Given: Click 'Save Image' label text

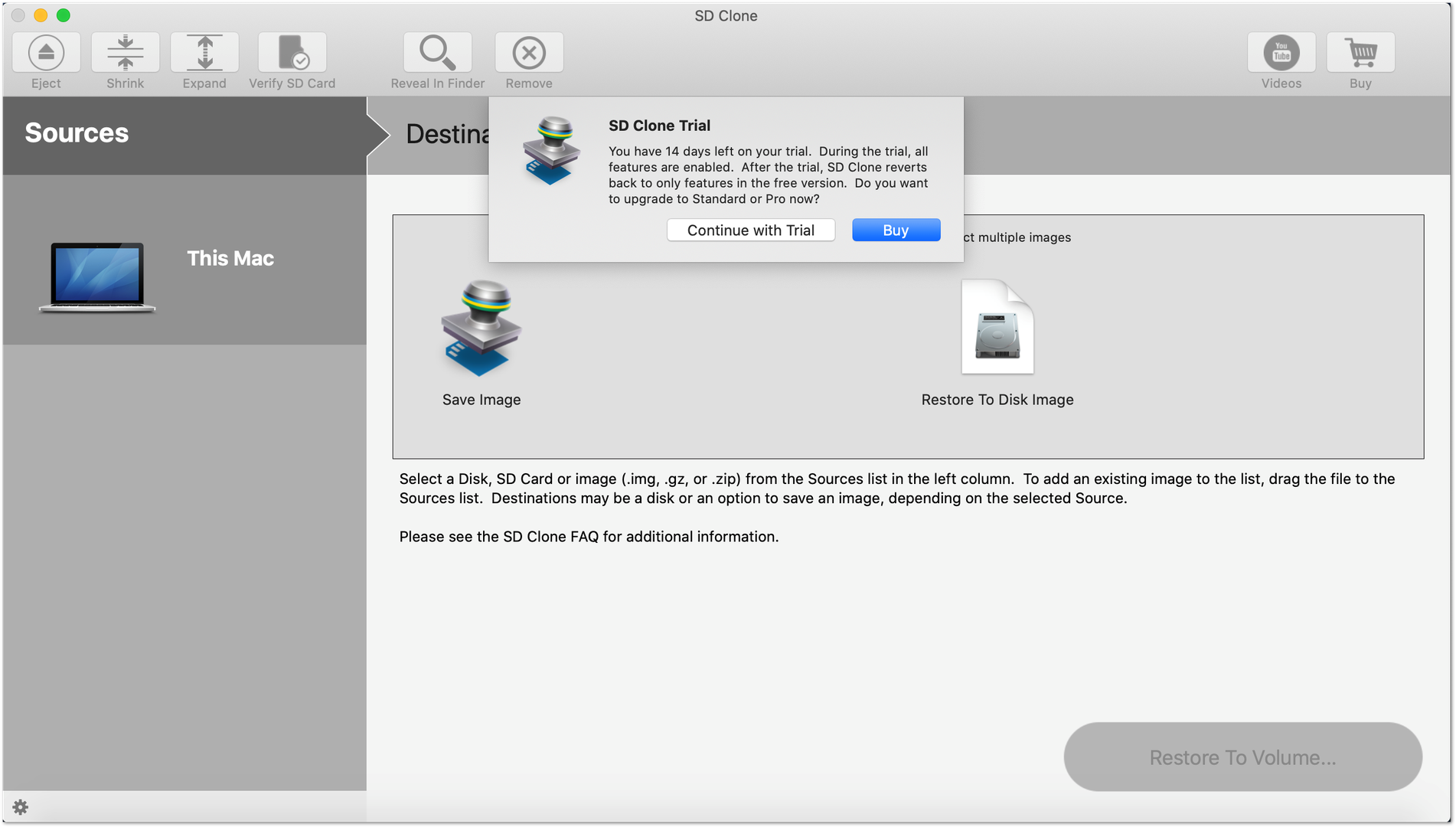Looking at the screenshot, I should pyautogui.click(x=482, y=400).
